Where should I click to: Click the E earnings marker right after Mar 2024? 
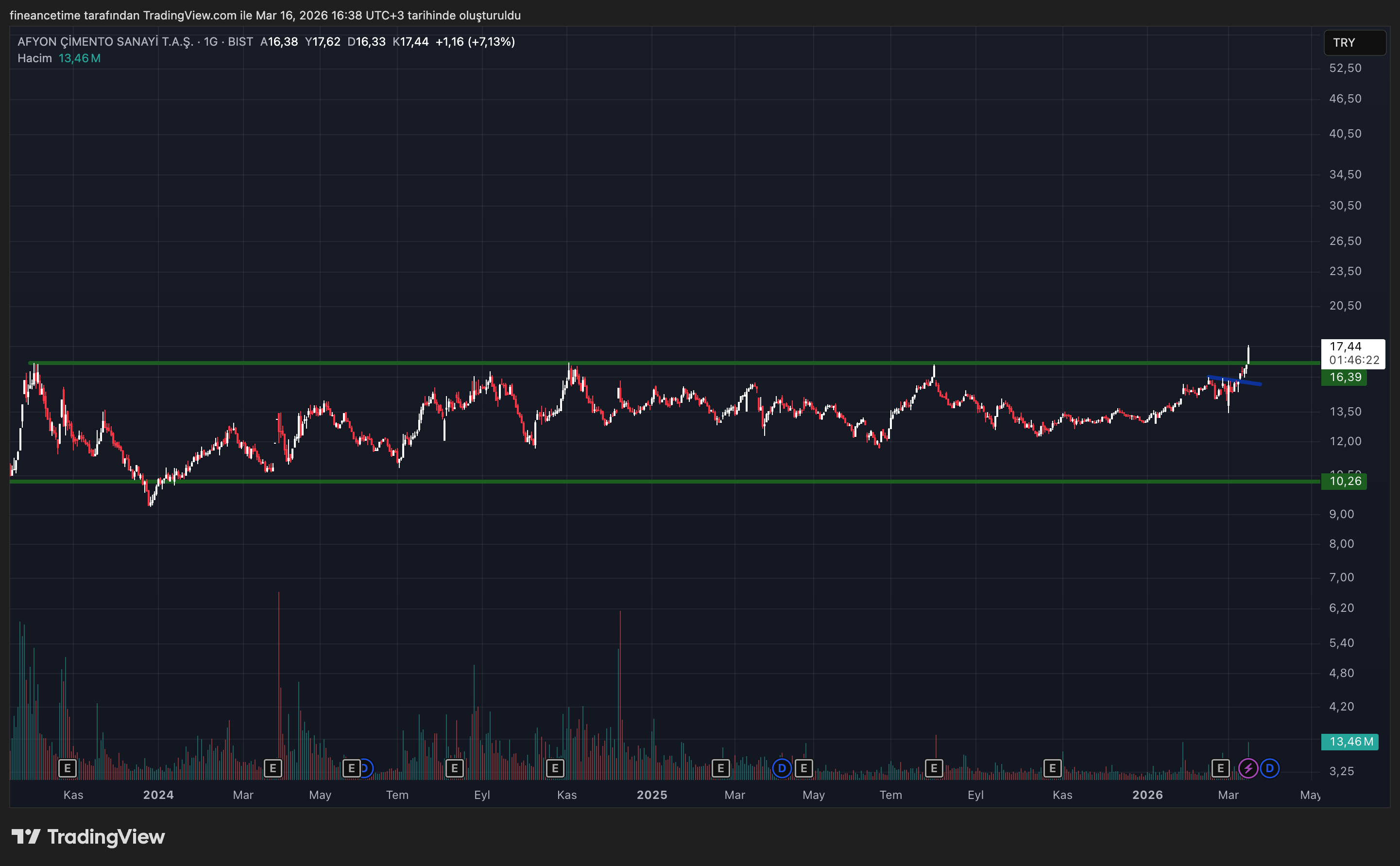273,768
